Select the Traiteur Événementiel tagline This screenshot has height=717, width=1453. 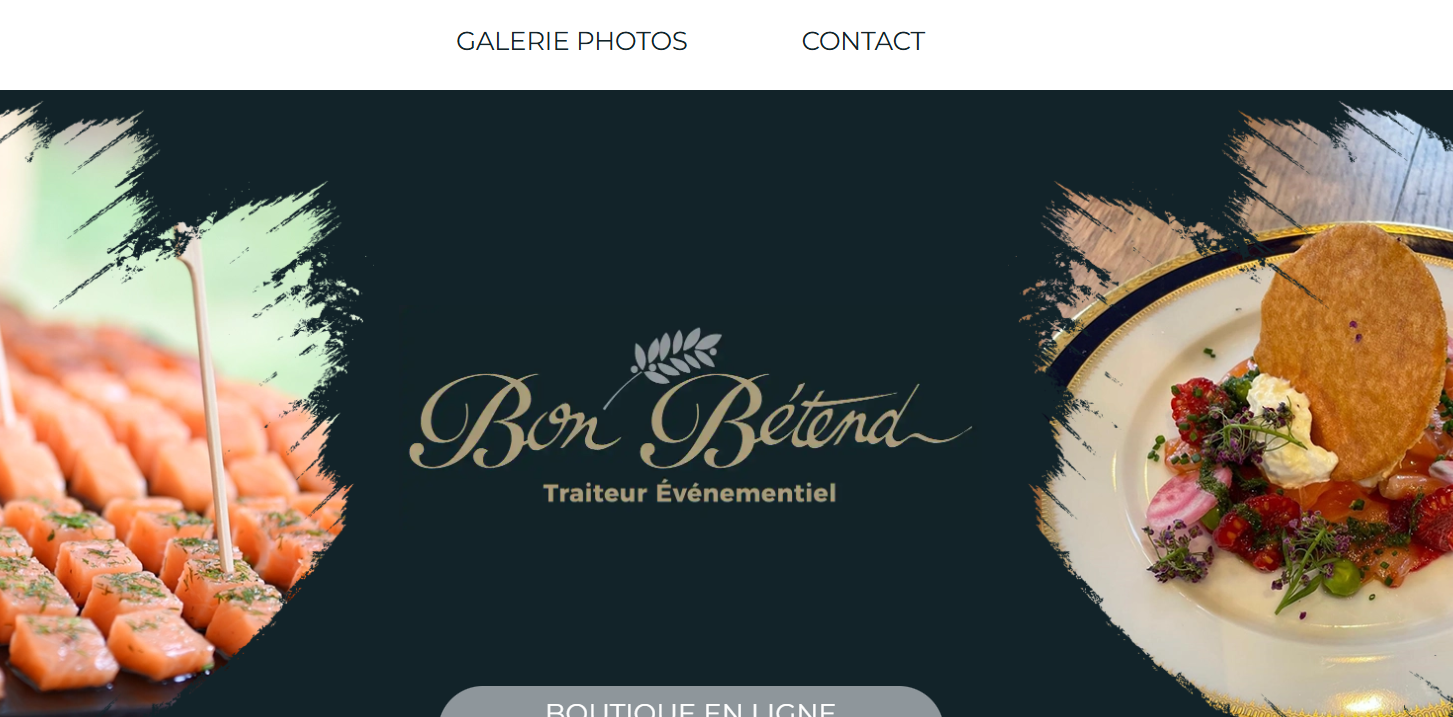tap(689, 492)
